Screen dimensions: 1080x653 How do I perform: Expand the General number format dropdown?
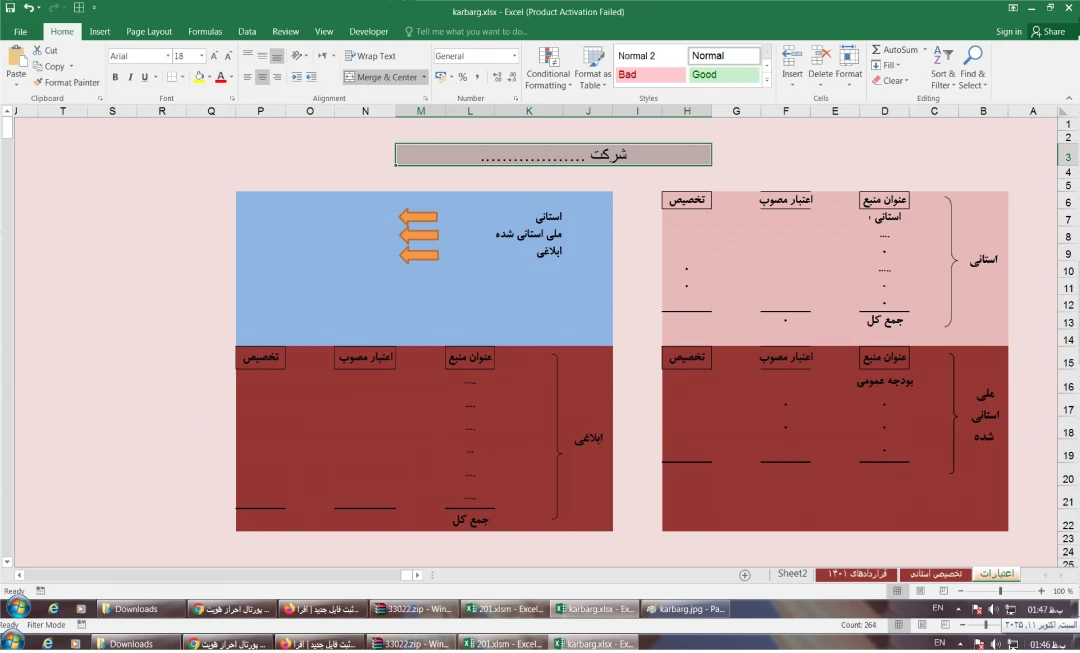(514, 57)
